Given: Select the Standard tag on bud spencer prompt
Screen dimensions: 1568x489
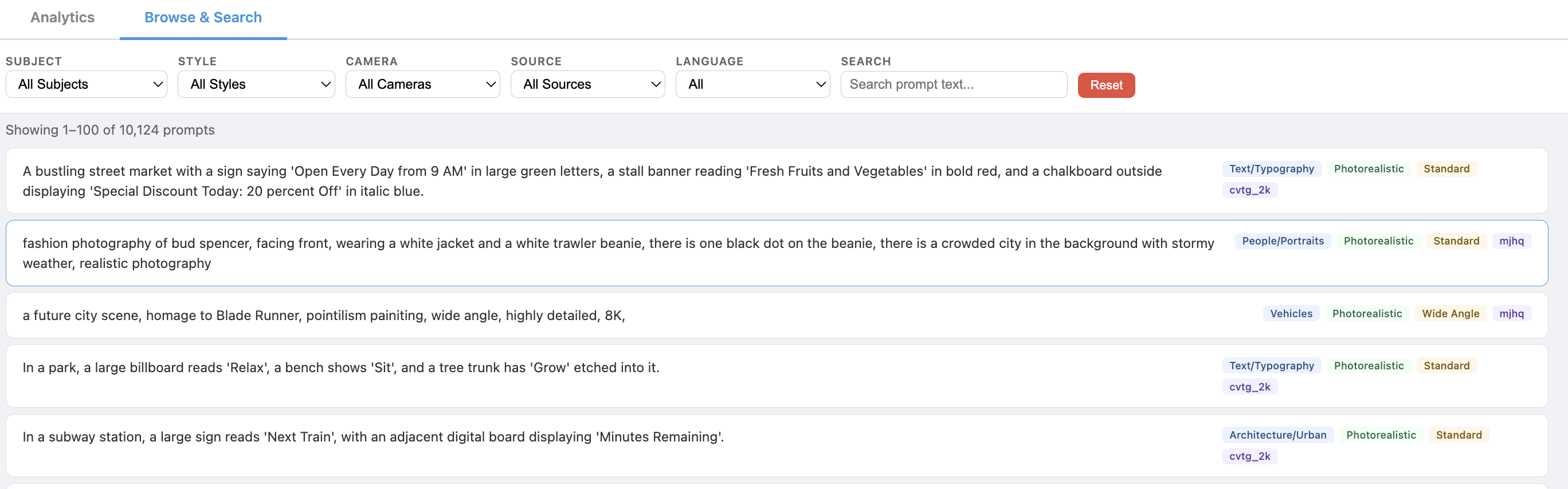Looking at the screenshot, I should pos(1456,241).
